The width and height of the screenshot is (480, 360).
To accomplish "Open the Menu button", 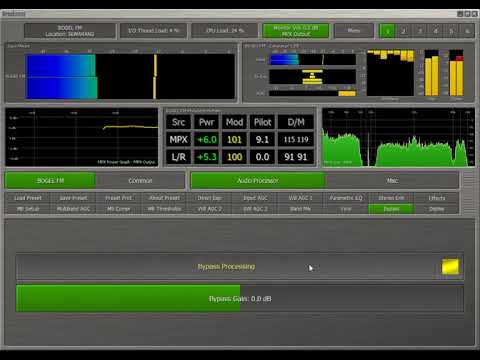I will tap(354, 31).
